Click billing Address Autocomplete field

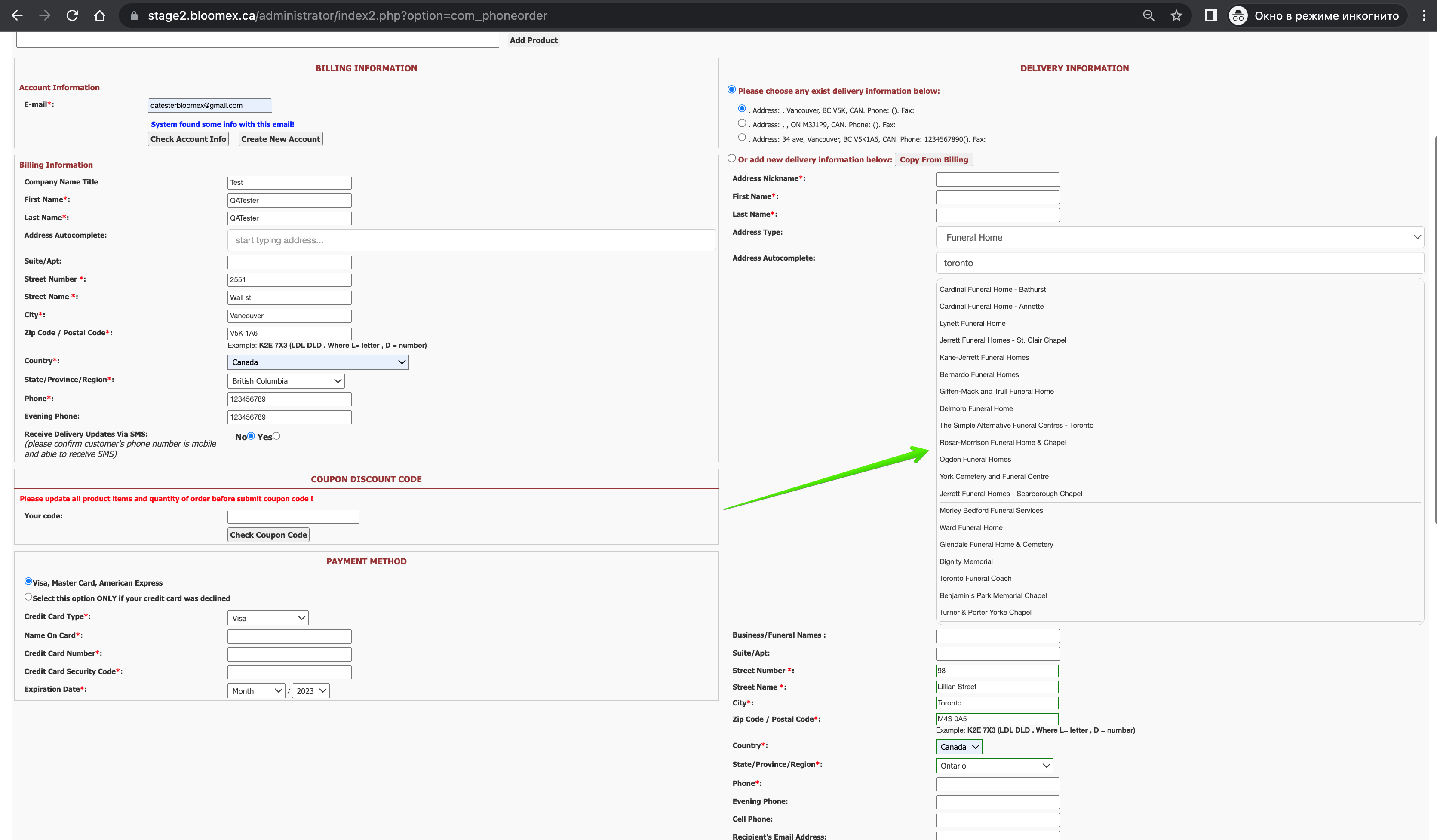[472, 240]
